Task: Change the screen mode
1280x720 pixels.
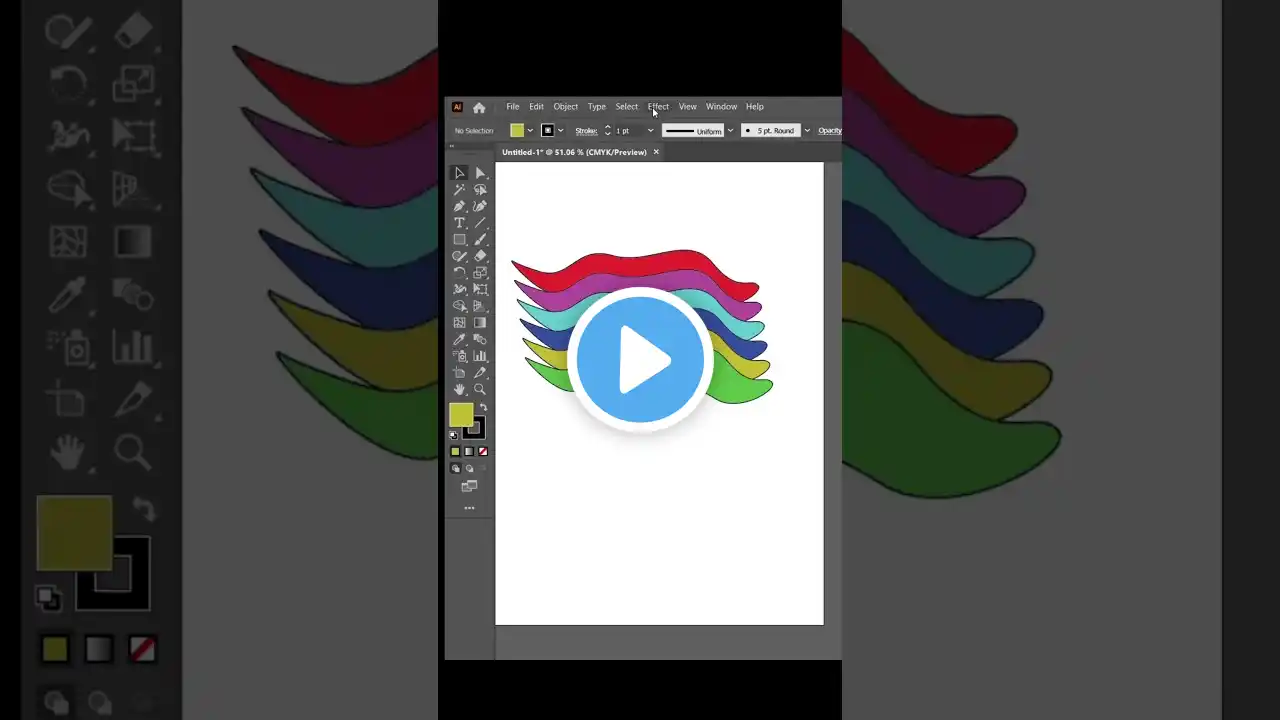Action: pos(469,486)
